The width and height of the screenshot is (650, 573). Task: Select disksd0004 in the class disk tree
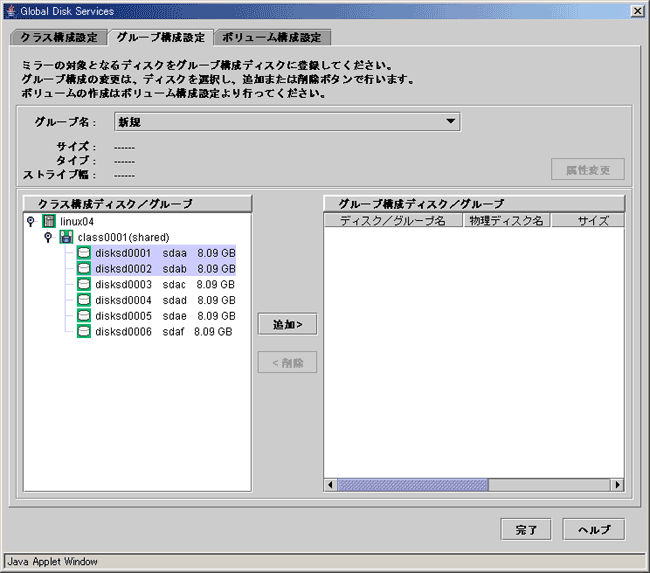pos(123,300)
